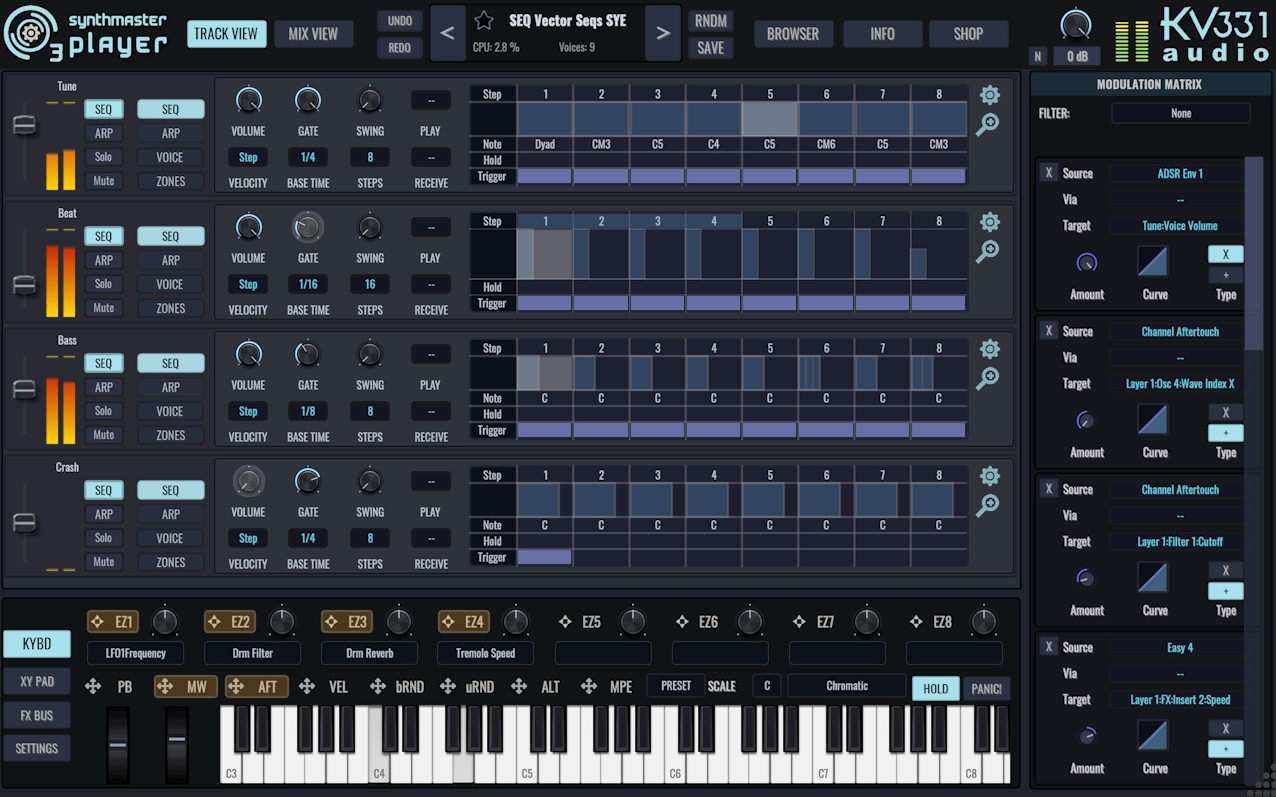Viewport: 1276px width, 797px height.
Task: Click the SAVE button
Action: 710,47
